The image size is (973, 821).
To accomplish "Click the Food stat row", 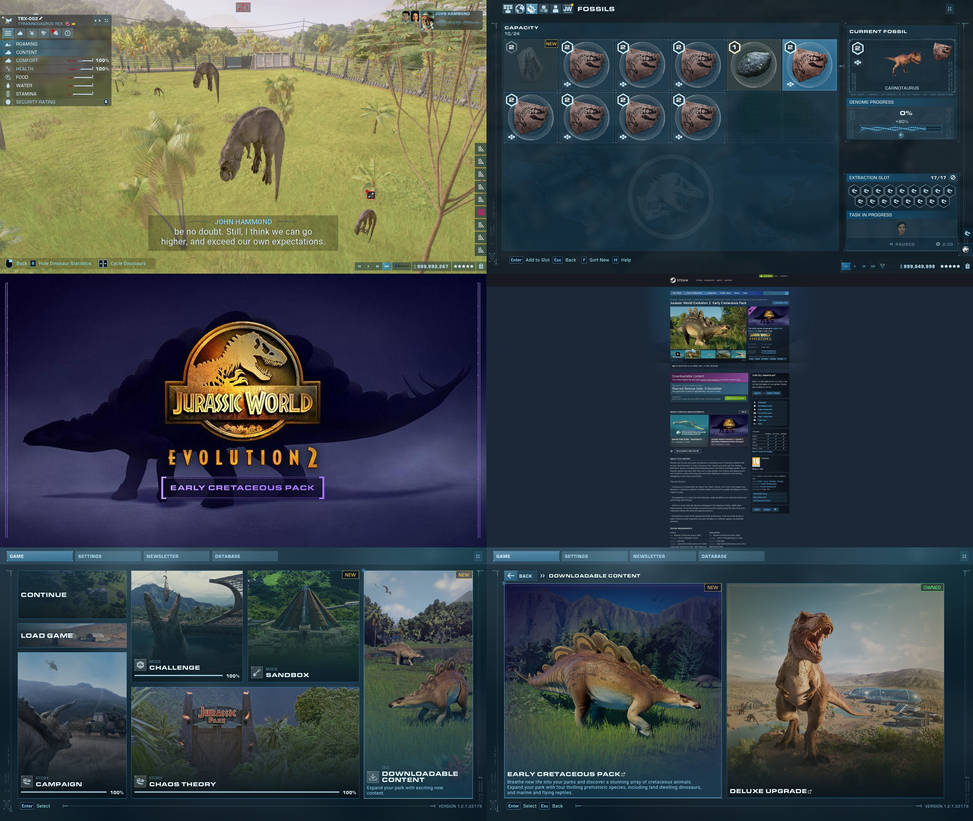I will tap(56, 77).
